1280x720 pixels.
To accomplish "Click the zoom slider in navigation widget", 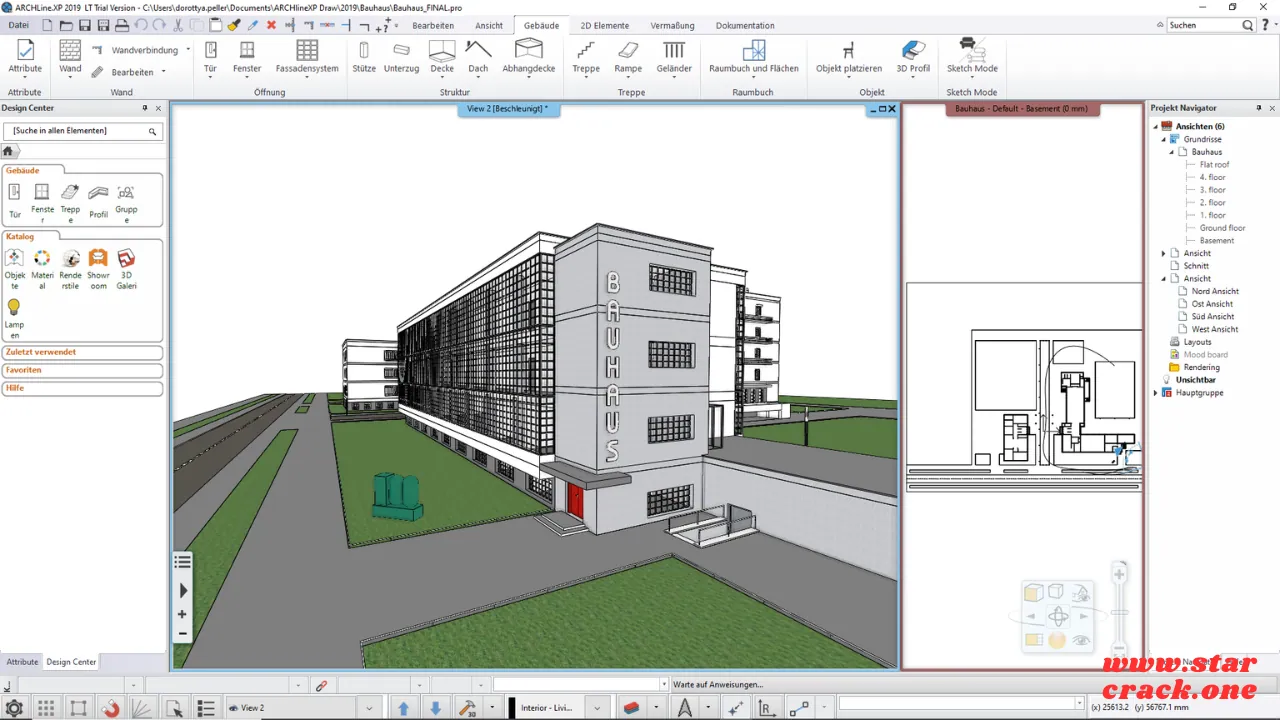I will coord(1119,612).
